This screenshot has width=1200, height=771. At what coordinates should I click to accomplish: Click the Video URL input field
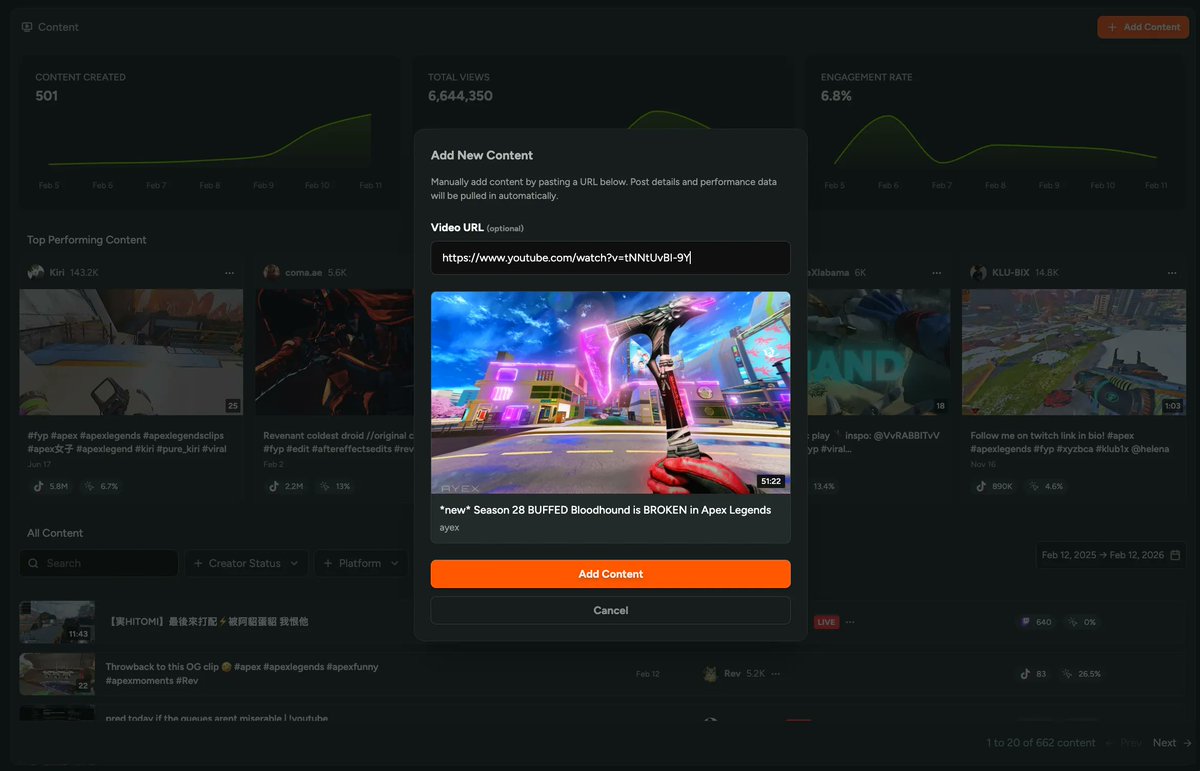coord(610,258)
